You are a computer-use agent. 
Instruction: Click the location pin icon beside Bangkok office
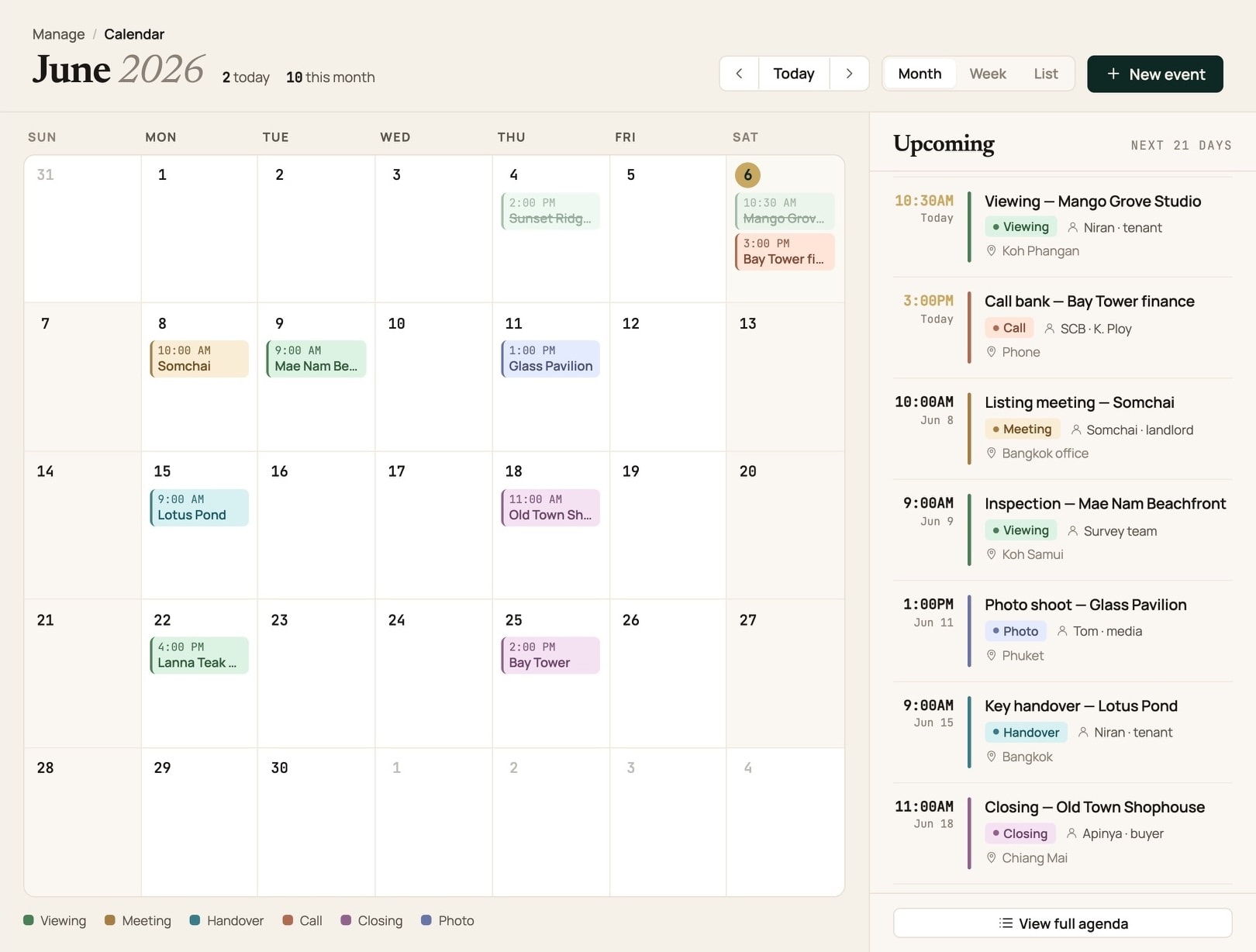(991, 453)
